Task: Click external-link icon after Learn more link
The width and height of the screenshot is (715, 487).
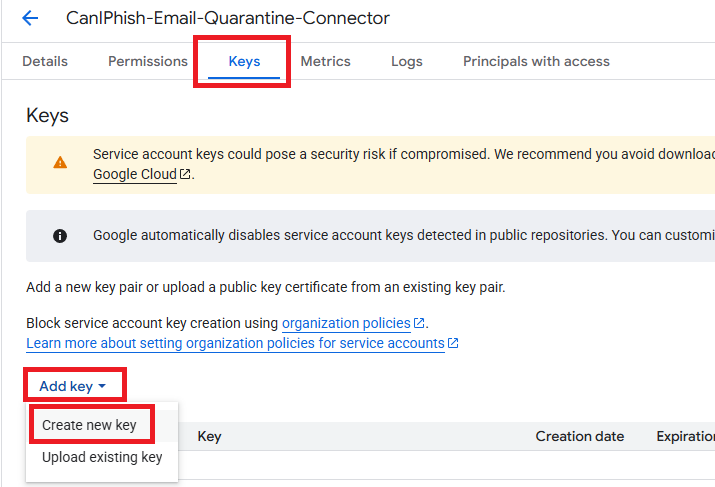Action: coord(453,343)
